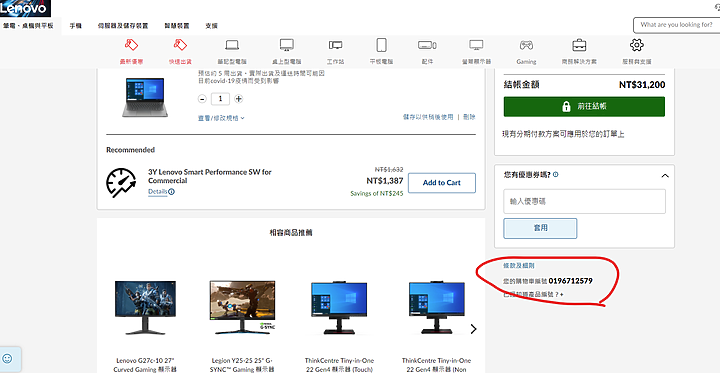Viewport: 720px width, 373px height.
Task: Select the 伺服器及儲存裝置 tab
Action: point(123,26)
